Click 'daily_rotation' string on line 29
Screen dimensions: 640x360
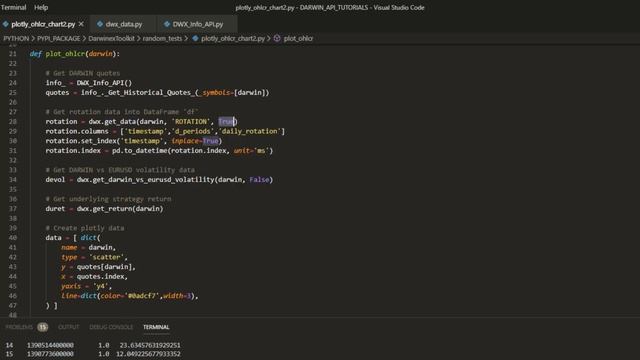[x=250, y=131]
